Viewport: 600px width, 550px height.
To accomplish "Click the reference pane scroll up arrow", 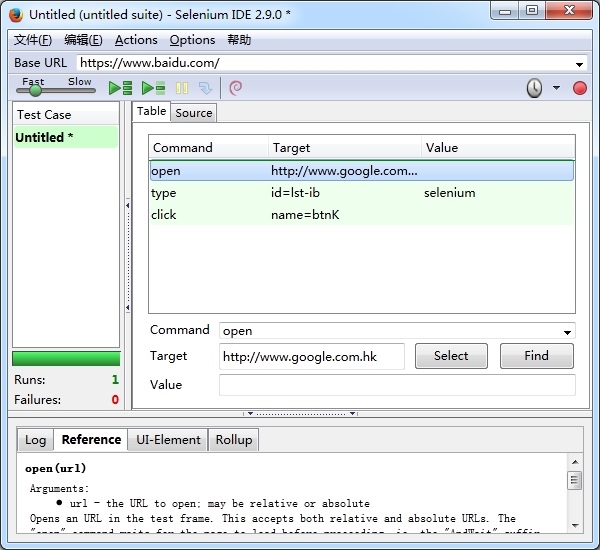I will pos(575,462).
